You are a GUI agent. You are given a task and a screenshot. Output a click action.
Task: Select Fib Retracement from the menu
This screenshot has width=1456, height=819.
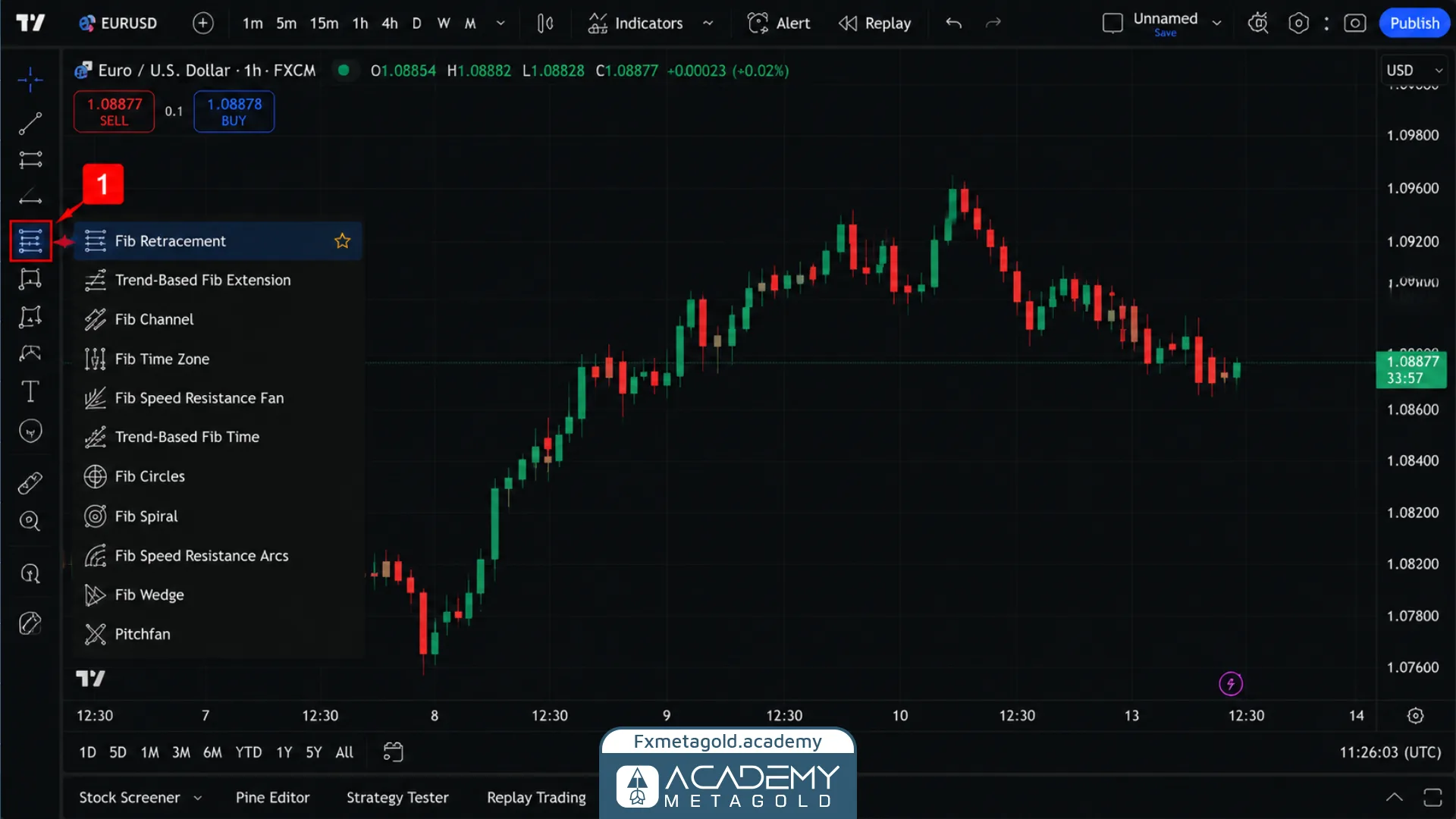218,241
